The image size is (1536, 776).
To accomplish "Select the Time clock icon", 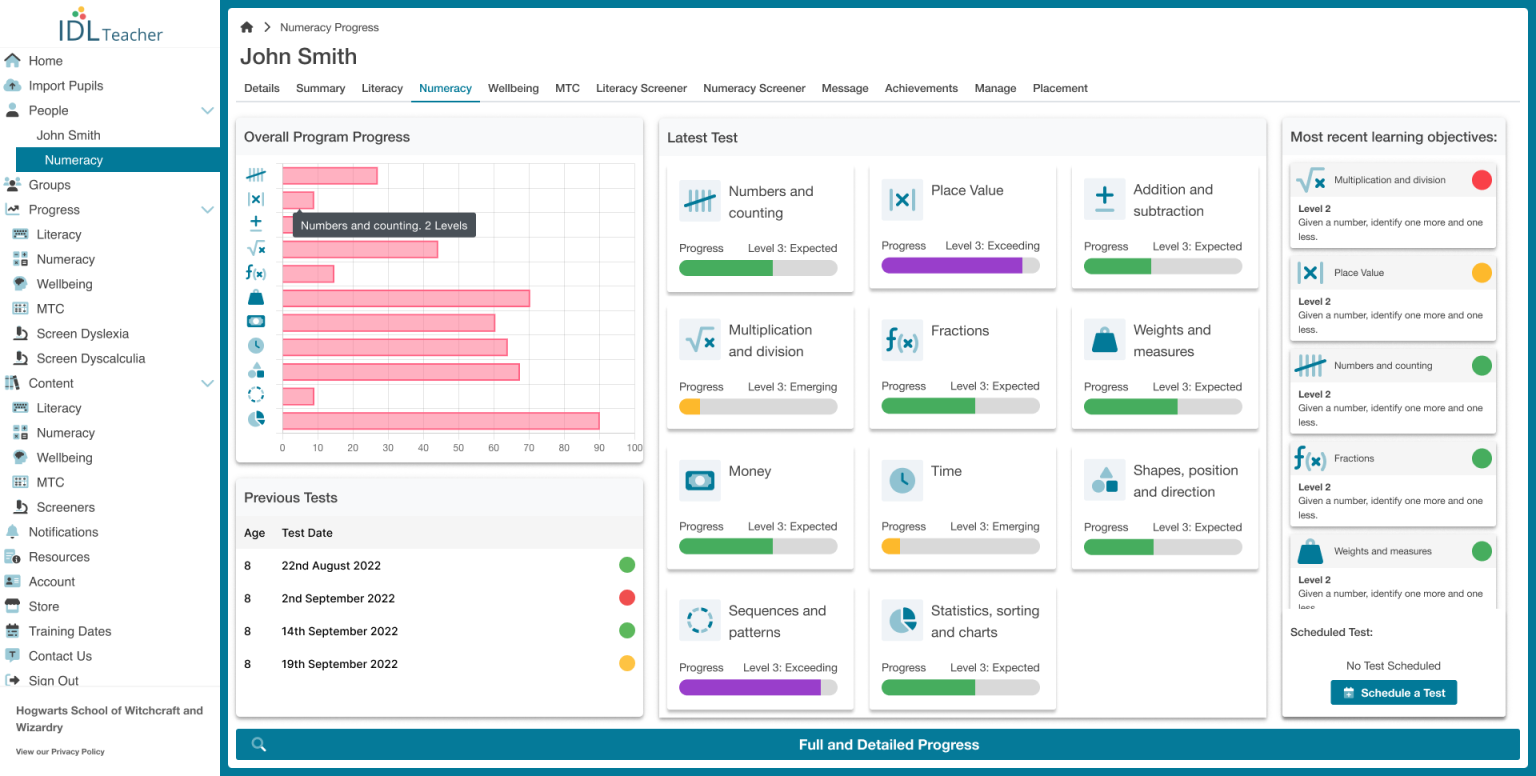I will [902, 481].
